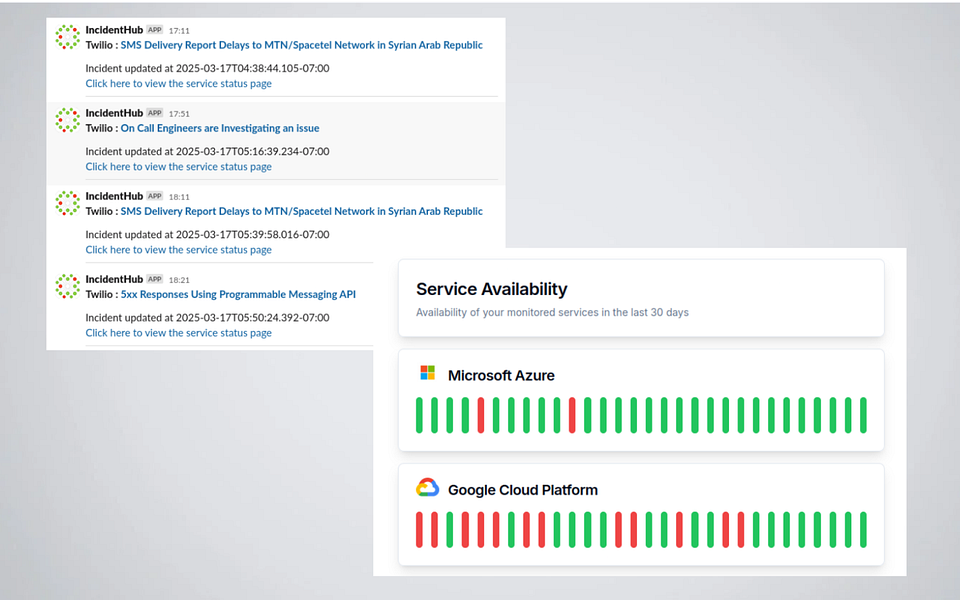Open the 5xx Responses Using Programmable Messaging link
Image resolution: width=960 pixels, height=600 pixels.
pos(238,294)
